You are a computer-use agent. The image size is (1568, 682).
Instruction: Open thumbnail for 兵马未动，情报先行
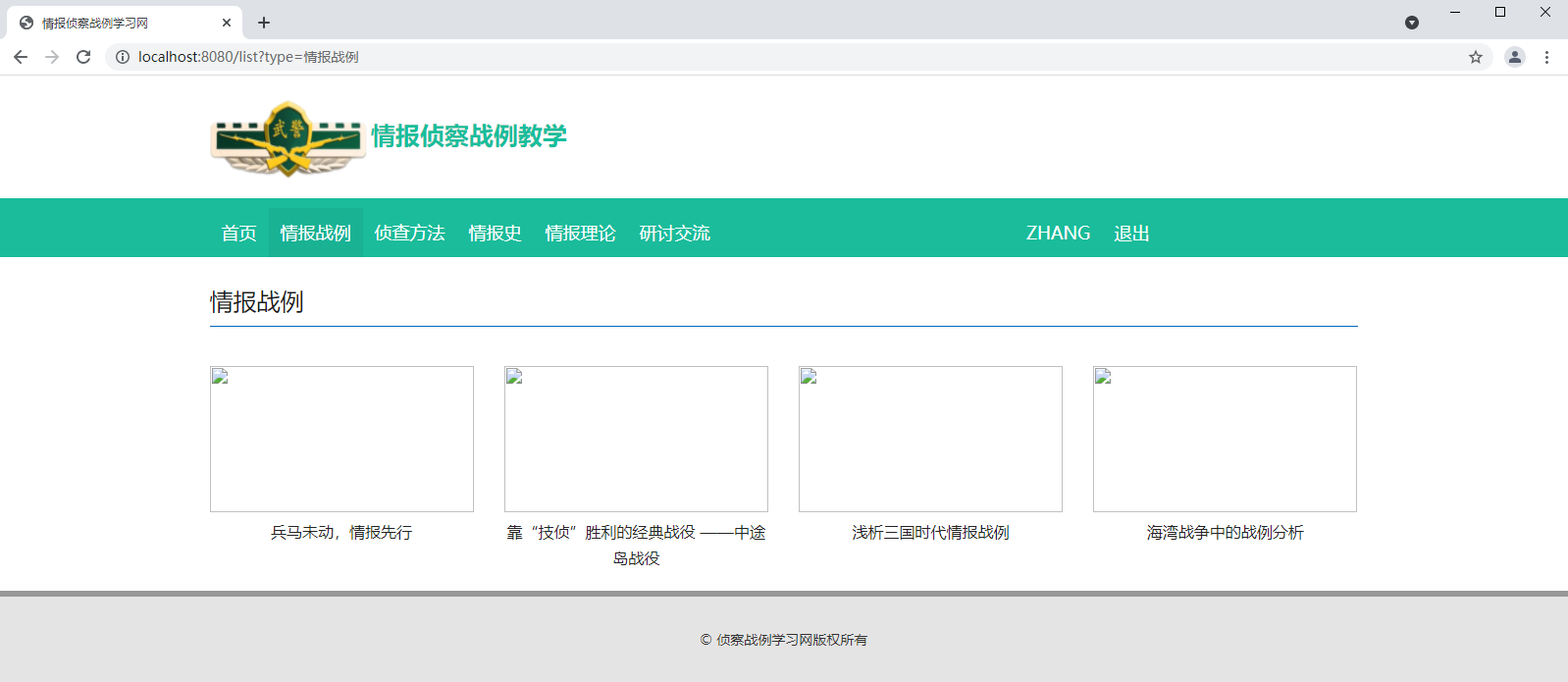[341, 439]
